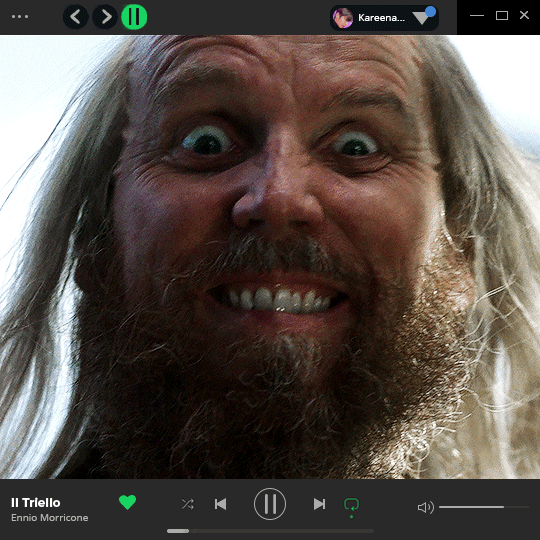Click the green pause button in top bar
Viewport: 540px width, 540px height.
point(134,17)
